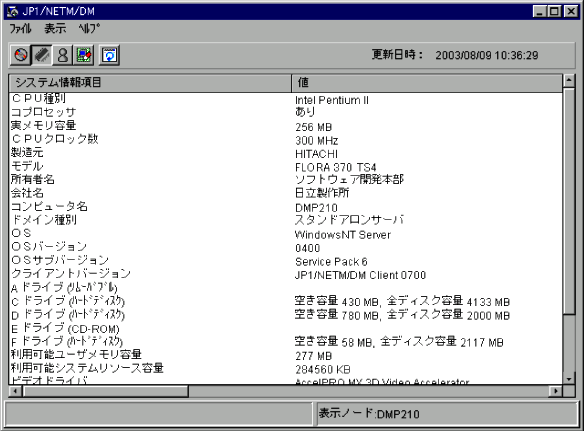Click the WindowsNT Server value
The image size is (584, 431).
pos(343,235)
